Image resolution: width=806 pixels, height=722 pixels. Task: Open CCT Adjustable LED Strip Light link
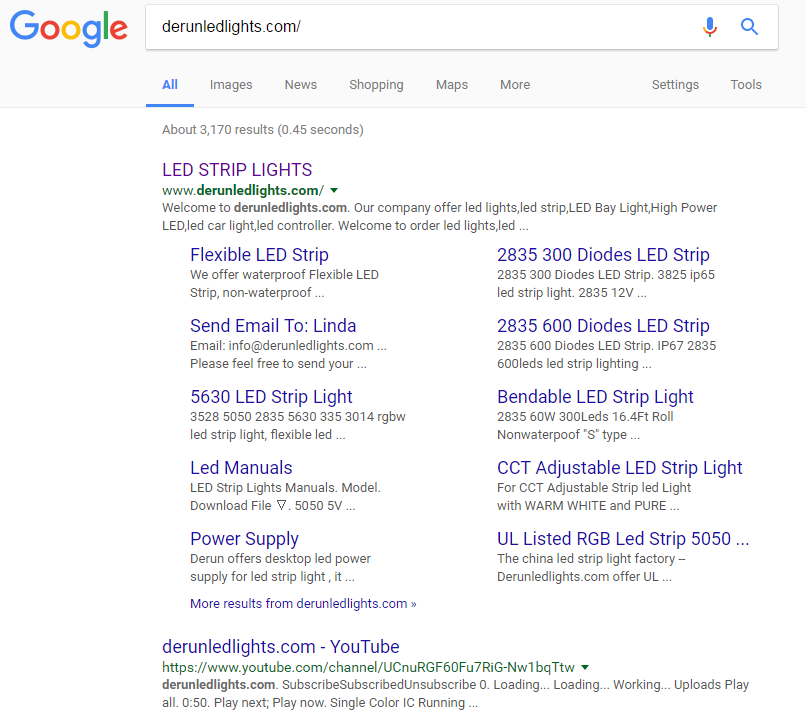point(619,468)
